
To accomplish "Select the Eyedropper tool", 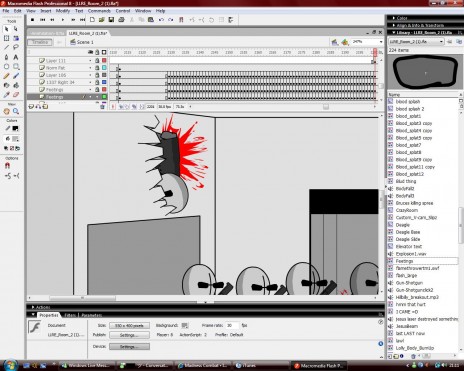I will click(6, 95).
